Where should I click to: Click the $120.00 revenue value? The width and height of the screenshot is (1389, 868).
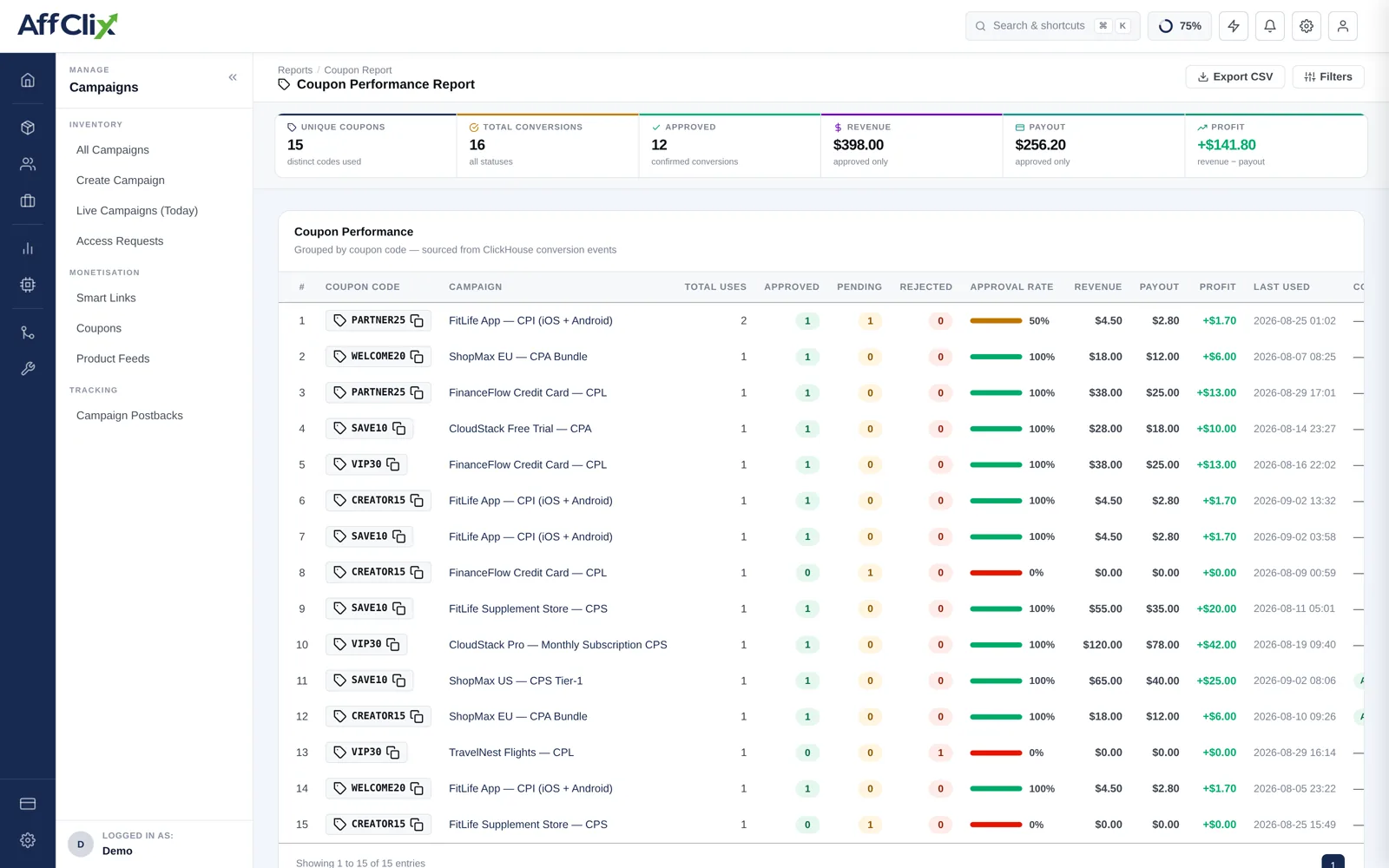1103,645
